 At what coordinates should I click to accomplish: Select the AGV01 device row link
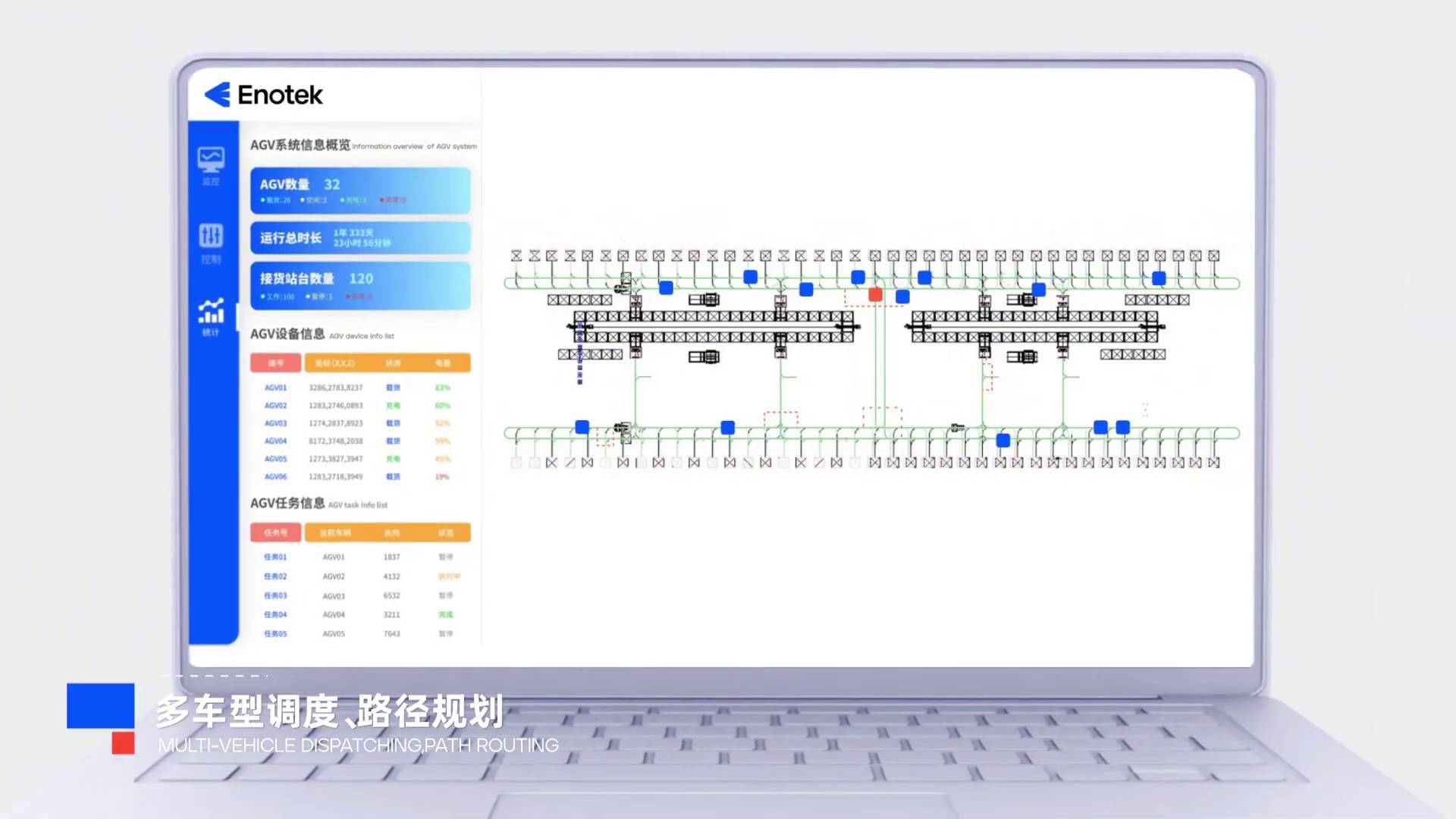[276, 388]
